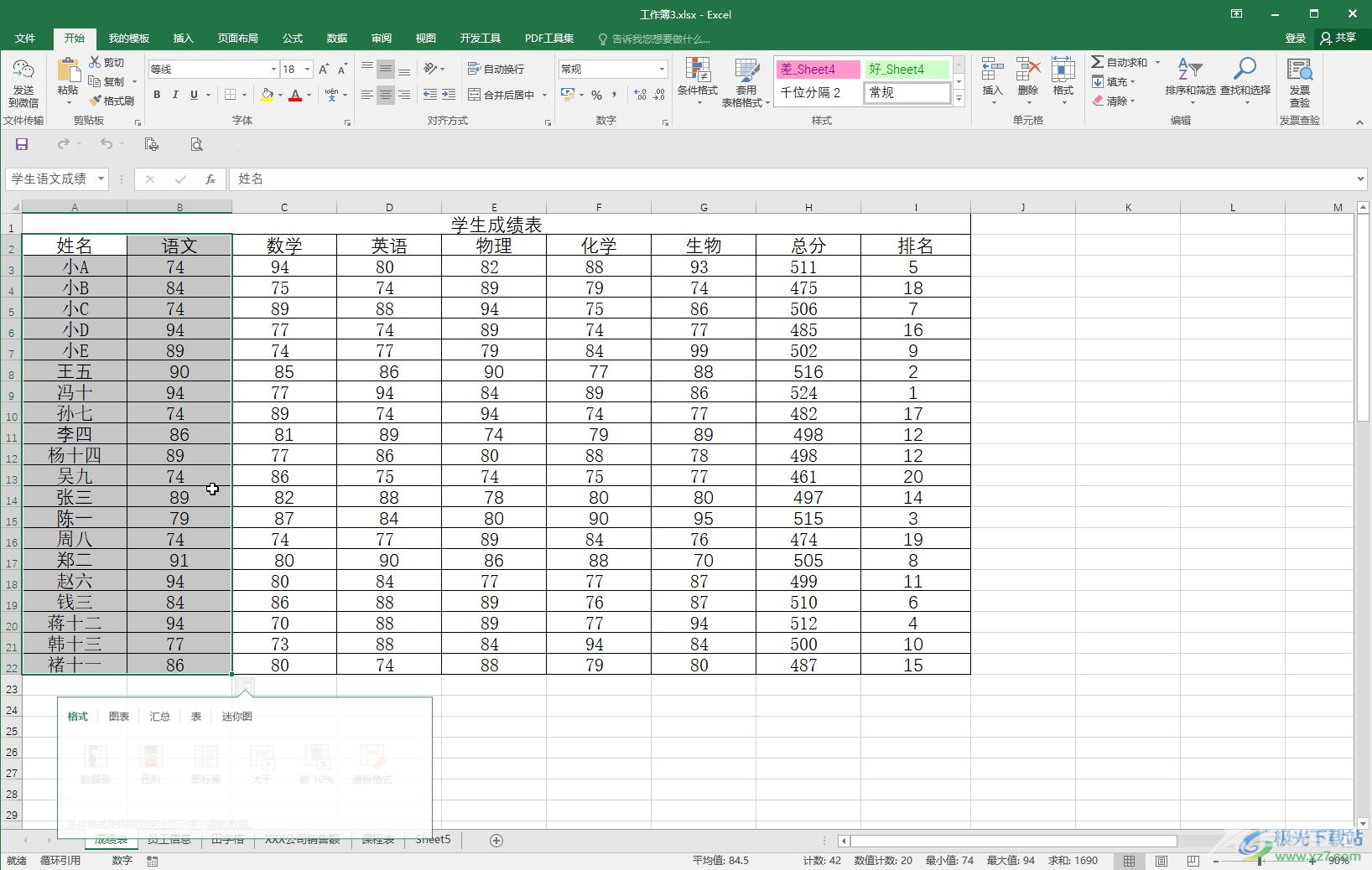The width and height of the screenshot is (1372, 870).
Task: Toggle Bold formatting
Action: click(157, 95)
